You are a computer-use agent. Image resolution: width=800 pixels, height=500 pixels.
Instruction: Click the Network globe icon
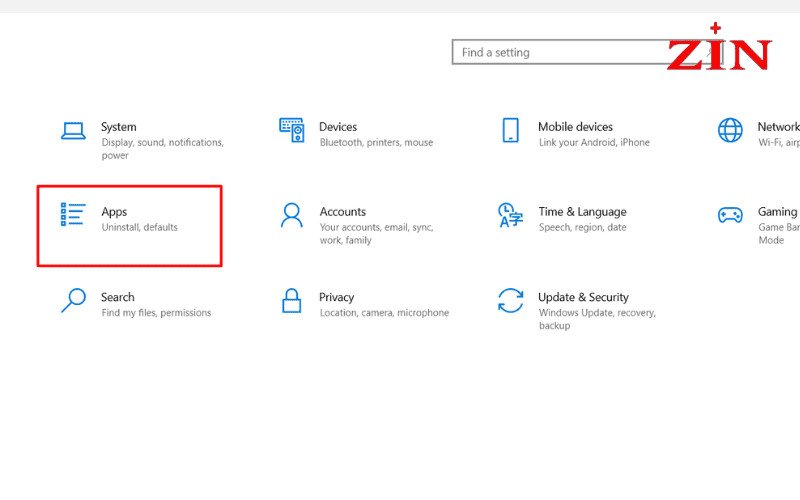pos(730,130)
